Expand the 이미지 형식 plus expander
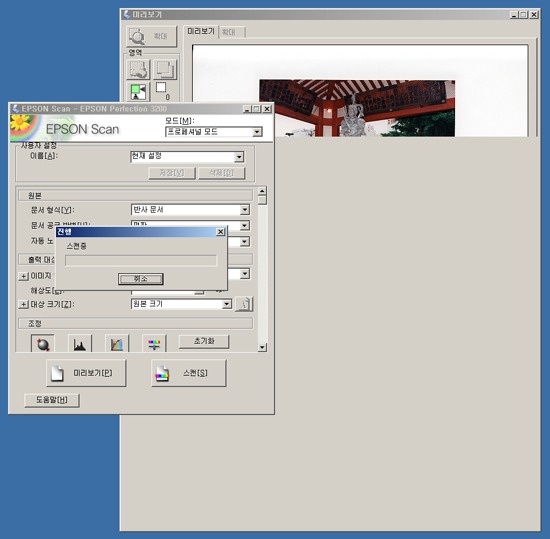The image size is (550, 539). coord(23,276)
